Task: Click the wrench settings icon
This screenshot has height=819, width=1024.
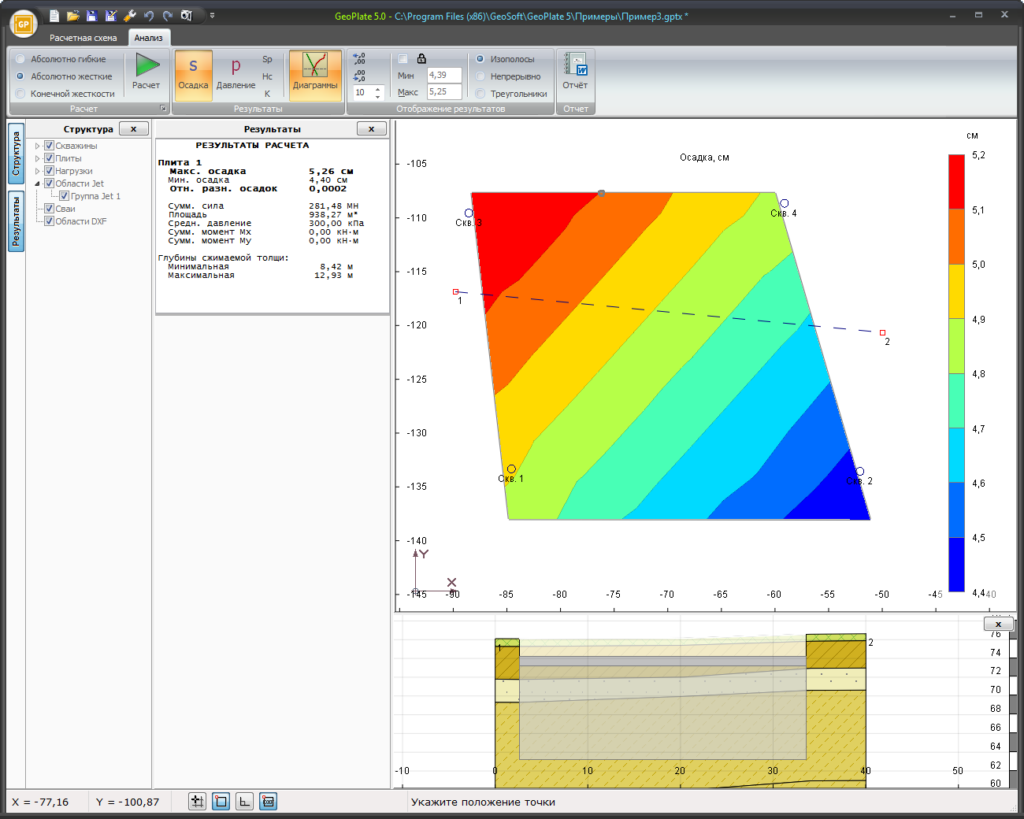Action: coord(130,16)
